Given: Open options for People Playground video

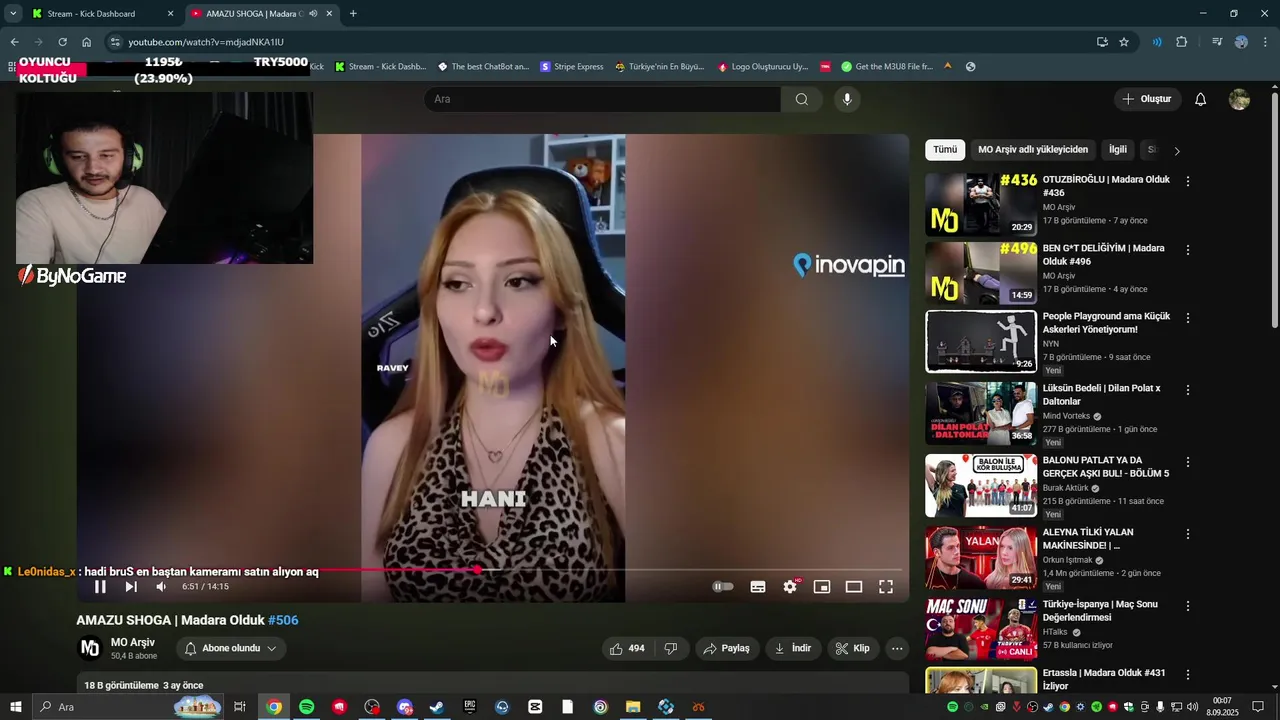Looking at the screenshot, I should [x=1188, y=318].
